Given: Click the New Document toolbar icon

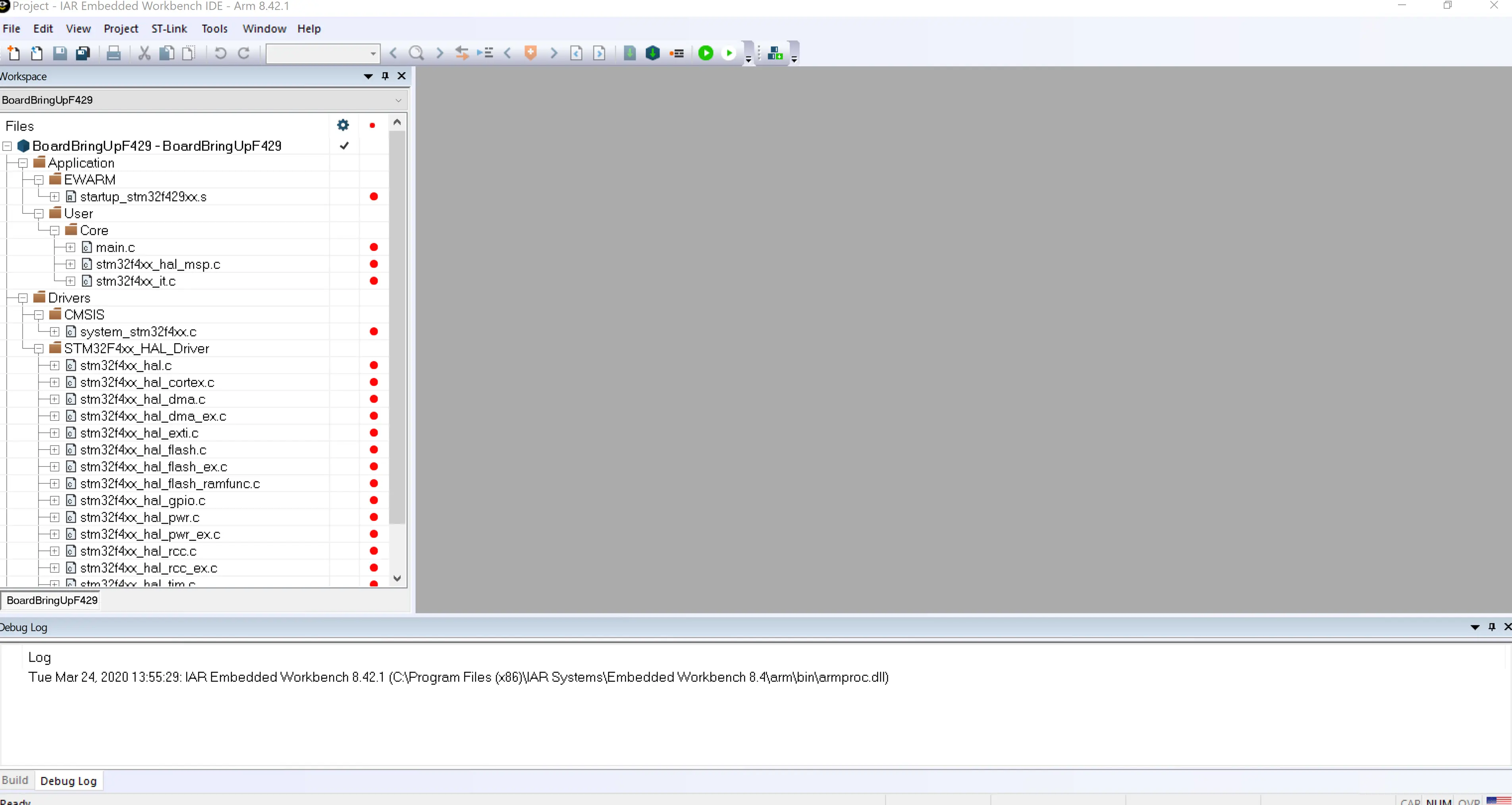Looking at the screenshot, I should tap(13, 54).
